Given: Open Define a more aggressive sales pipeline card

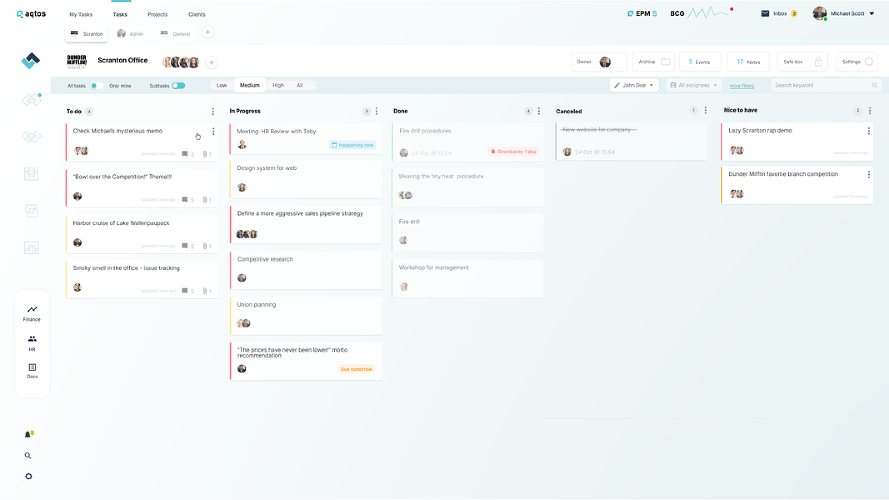Looking at the screenshot, I should 306,224.
